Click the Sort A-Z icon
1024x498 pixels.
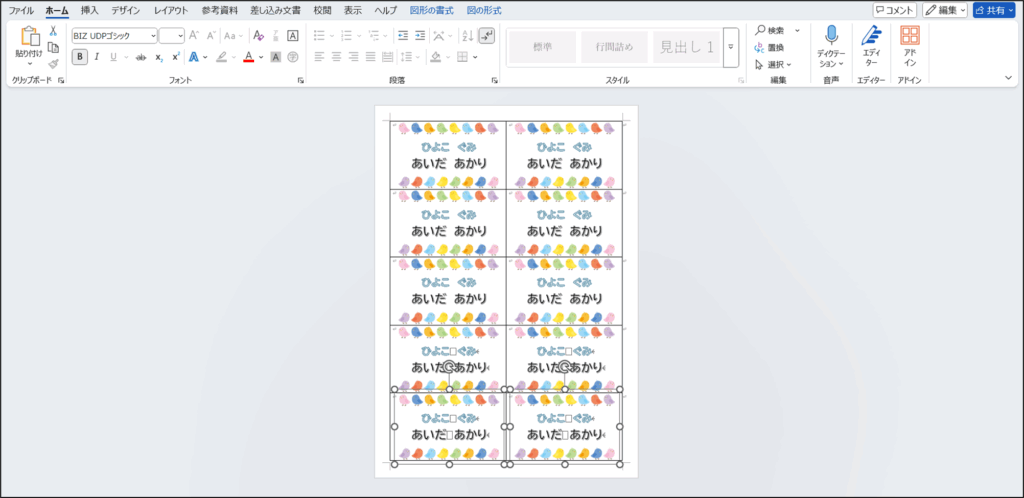(468, 36)
